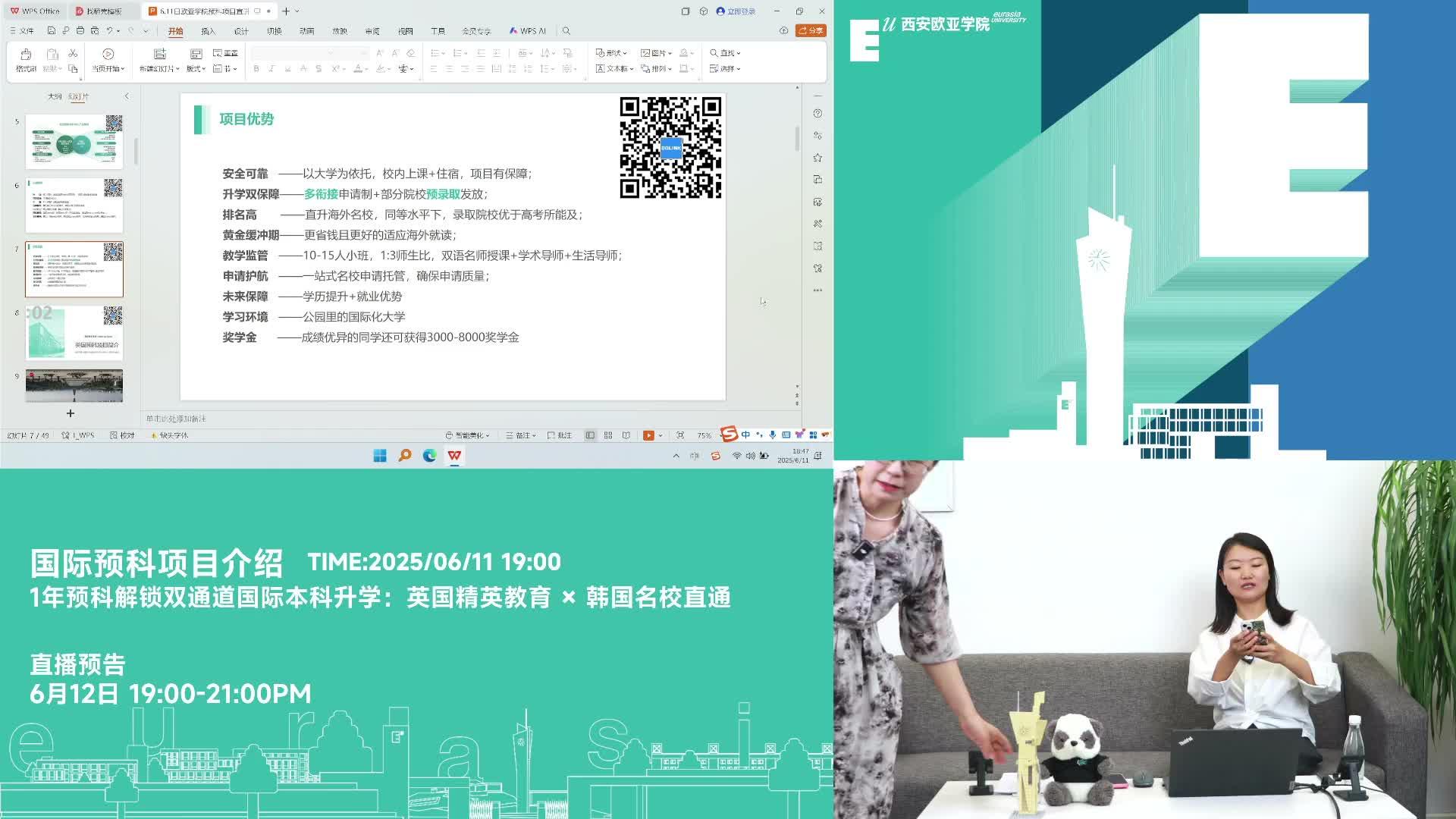Click the Cut scissors icon in ribbon
Image resolution: width=1456 pixels, height=819 pixels.
[x=73, y=53]
